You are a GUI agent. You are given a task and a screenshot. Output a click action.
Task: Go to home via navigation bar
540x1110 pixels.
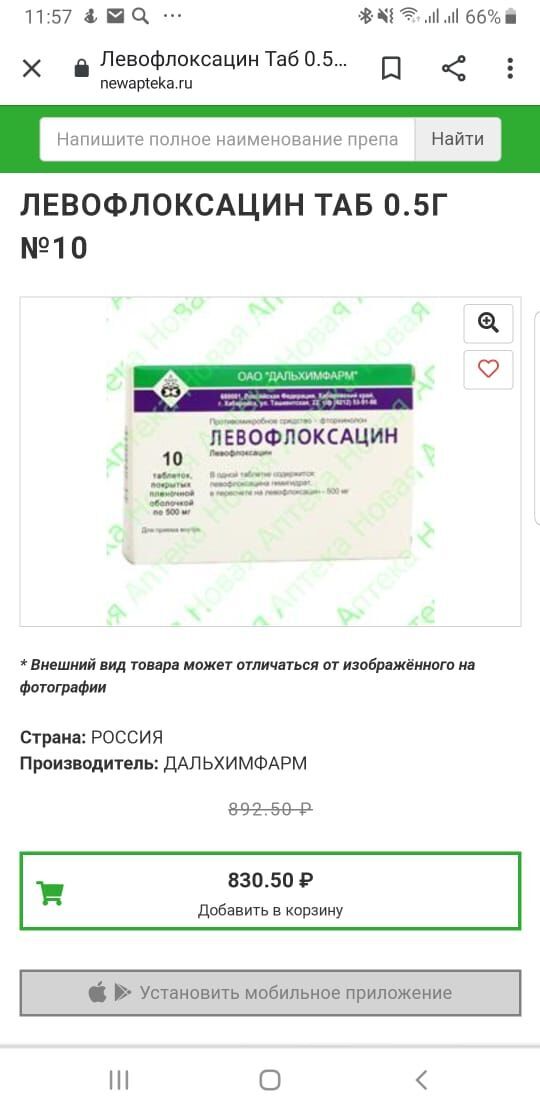point(270,1080)
